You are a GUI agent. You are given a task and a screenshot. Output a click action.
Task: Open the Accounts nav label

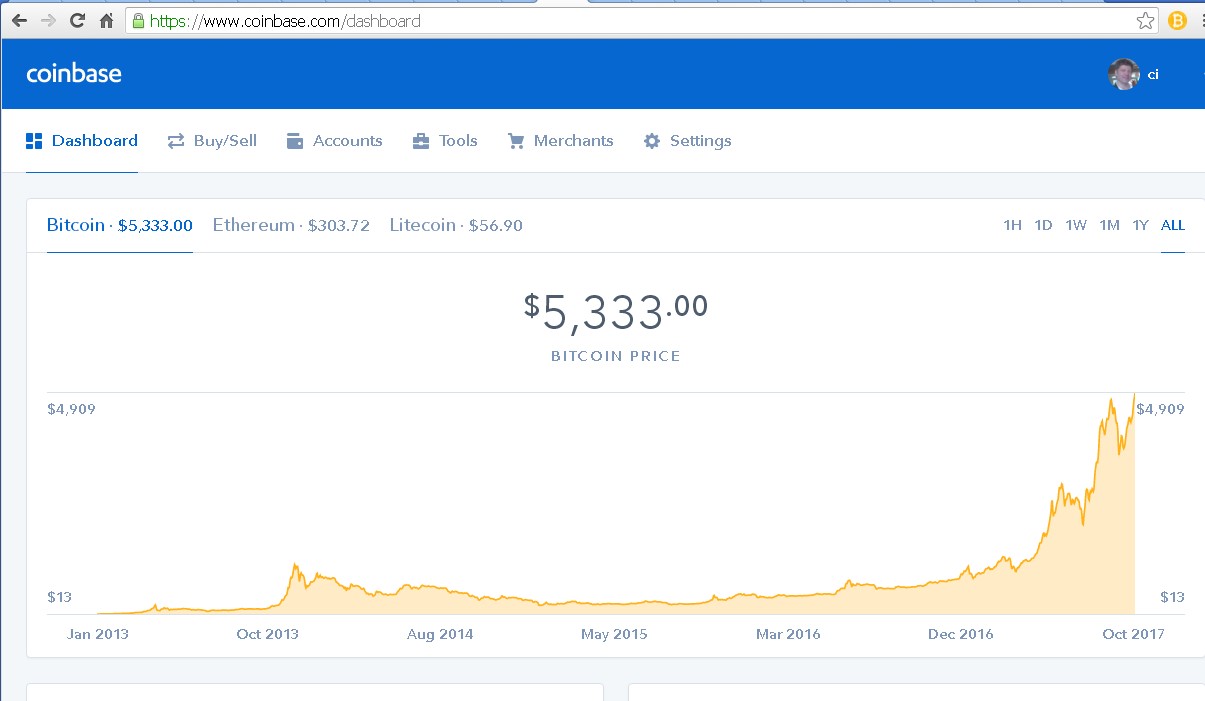pos(348,141)
